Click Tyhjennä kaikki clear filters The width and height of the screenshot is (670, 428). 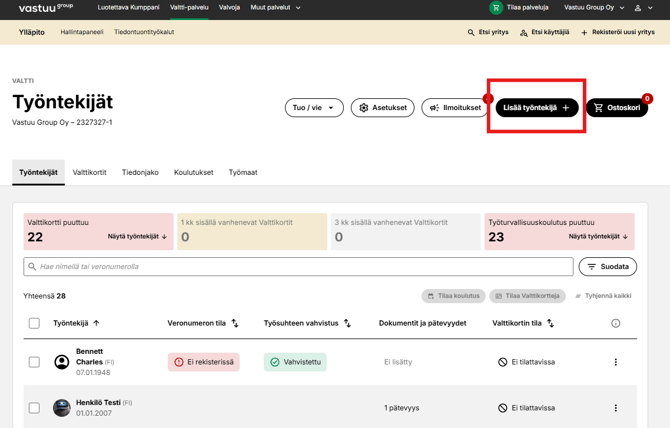pos(603,296)
